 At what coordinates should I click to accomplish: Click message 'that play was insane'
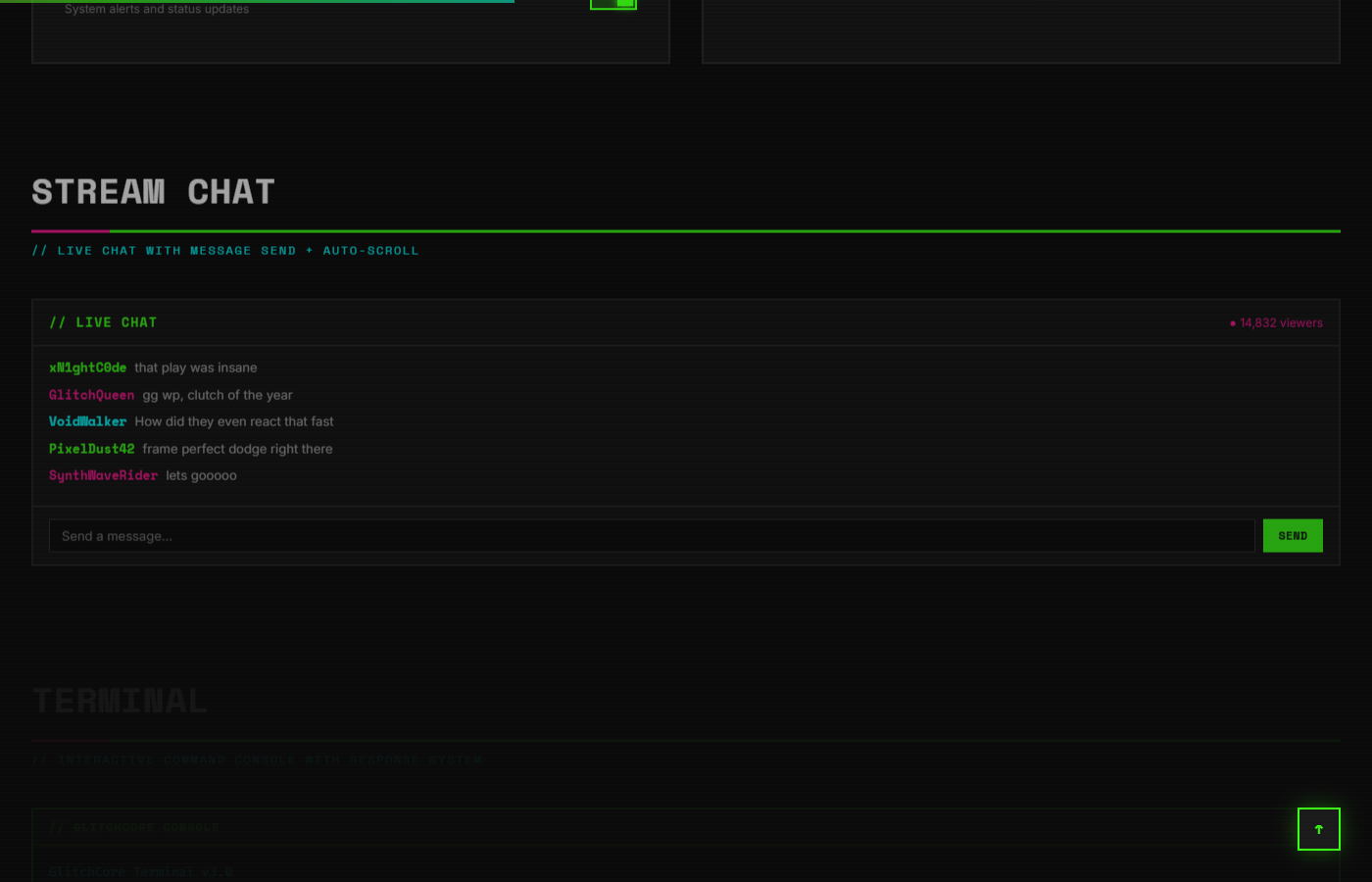[x=196, y=367]
